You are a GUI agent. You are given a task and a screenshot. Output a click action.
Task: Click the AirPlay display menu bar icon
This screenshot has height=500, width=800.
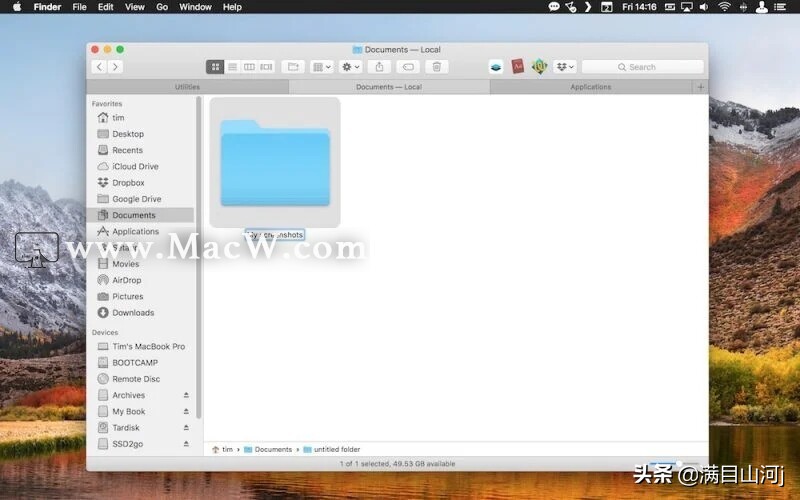tap(687, 7)
